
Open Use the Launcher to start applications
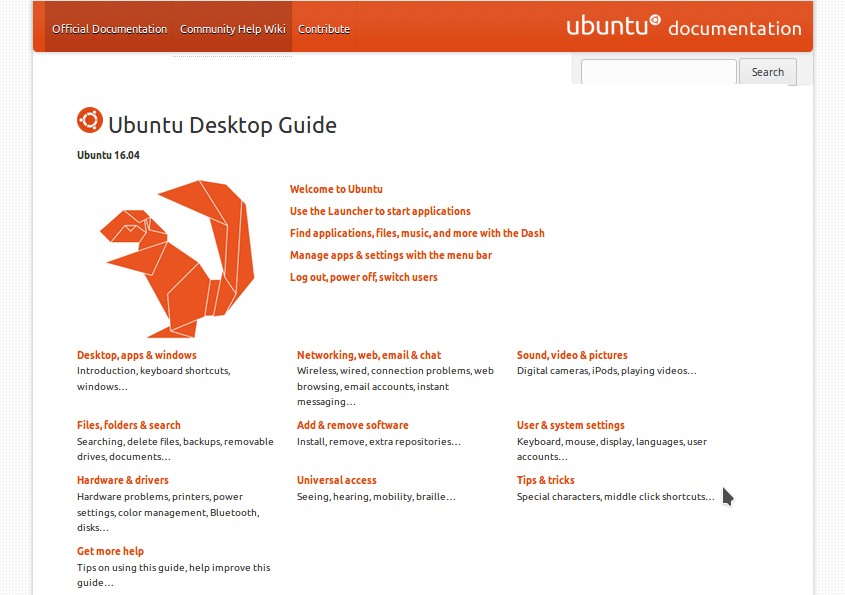[x=380, y=211]
